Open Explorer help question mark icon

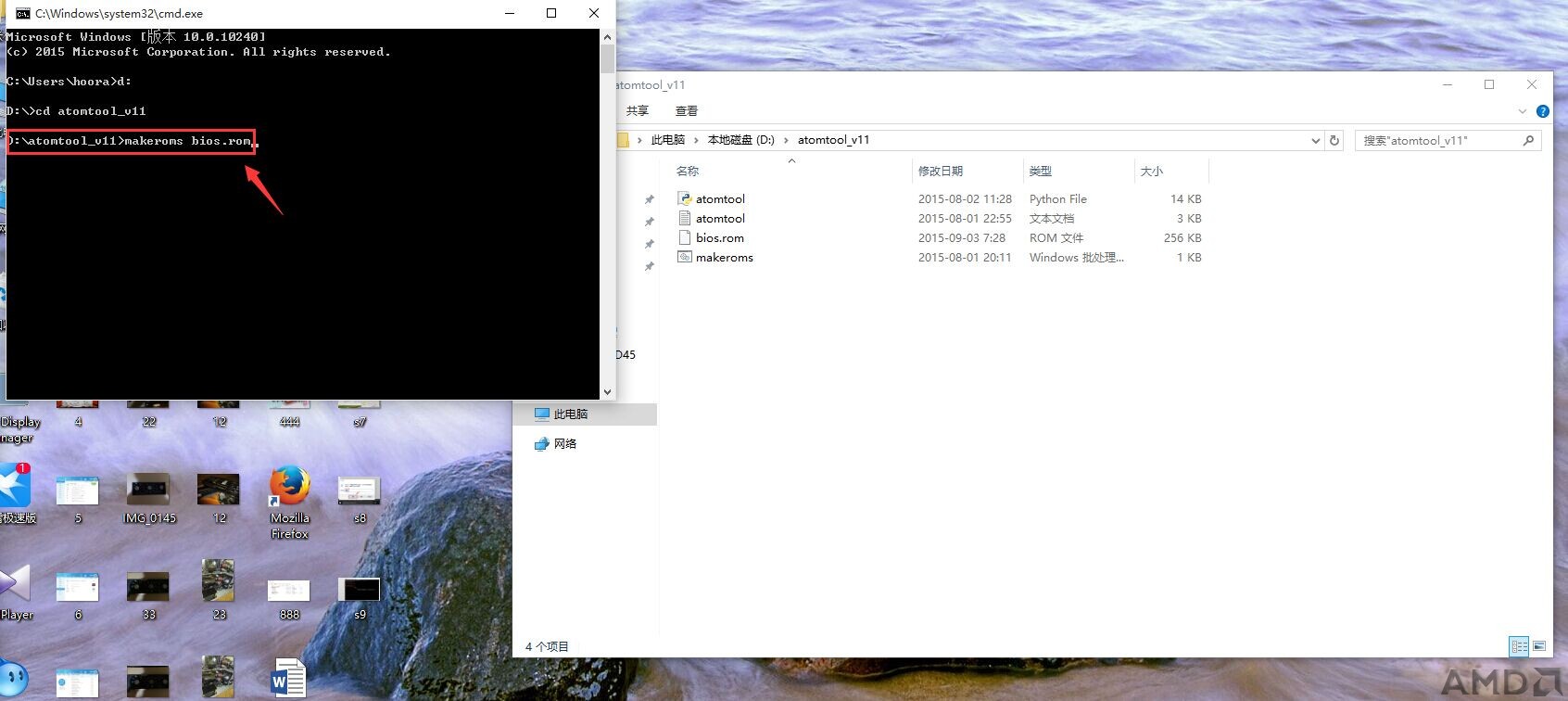1543,111
